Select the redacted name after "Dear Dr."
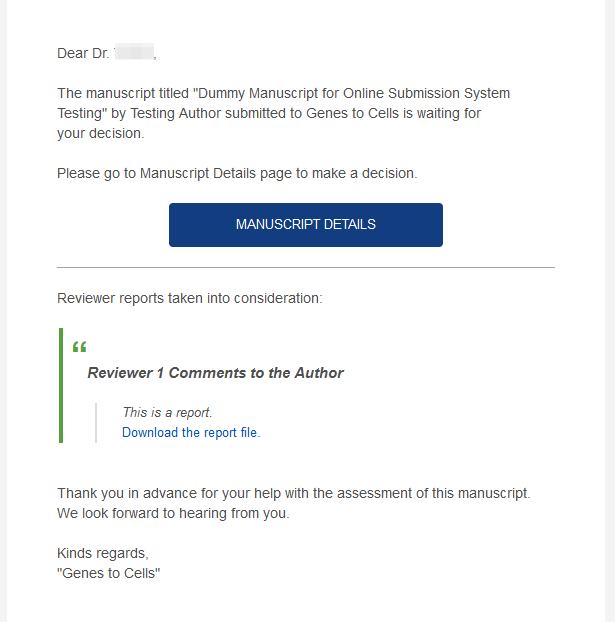This screenshot has width=615, height=622. click(134, 52)
